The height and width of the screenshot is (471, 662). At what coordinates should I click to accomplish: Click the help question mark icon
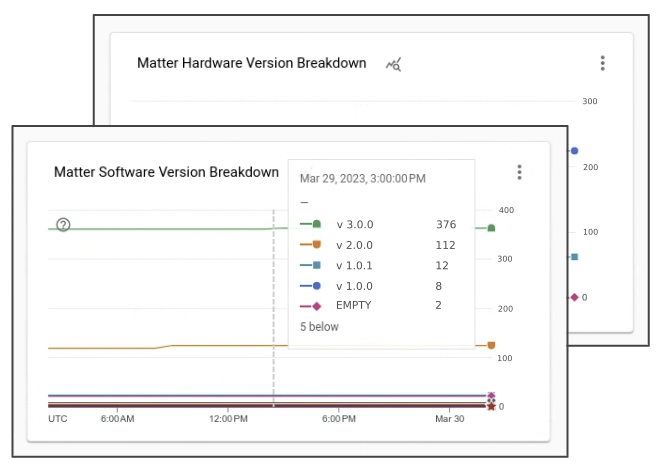pos(63,225)
